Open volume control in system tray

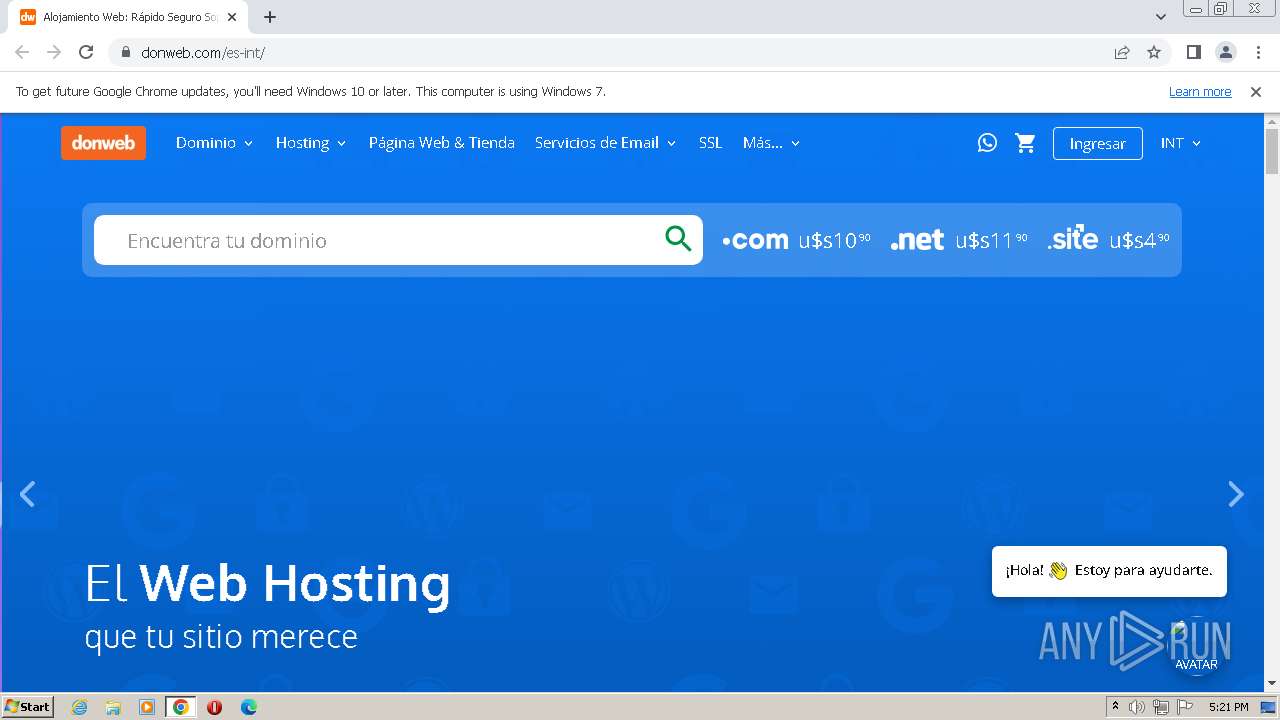click(1137, 707)
